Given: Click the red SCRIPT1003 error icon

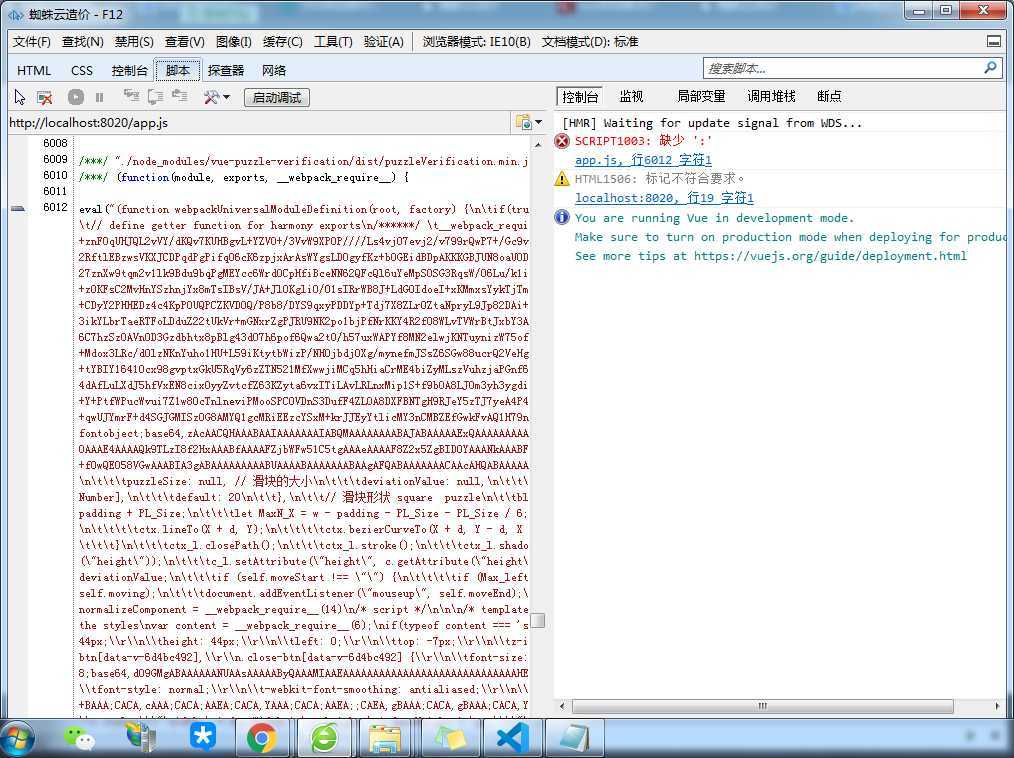Looking at the screenshot, I should (x=562, y=141).
